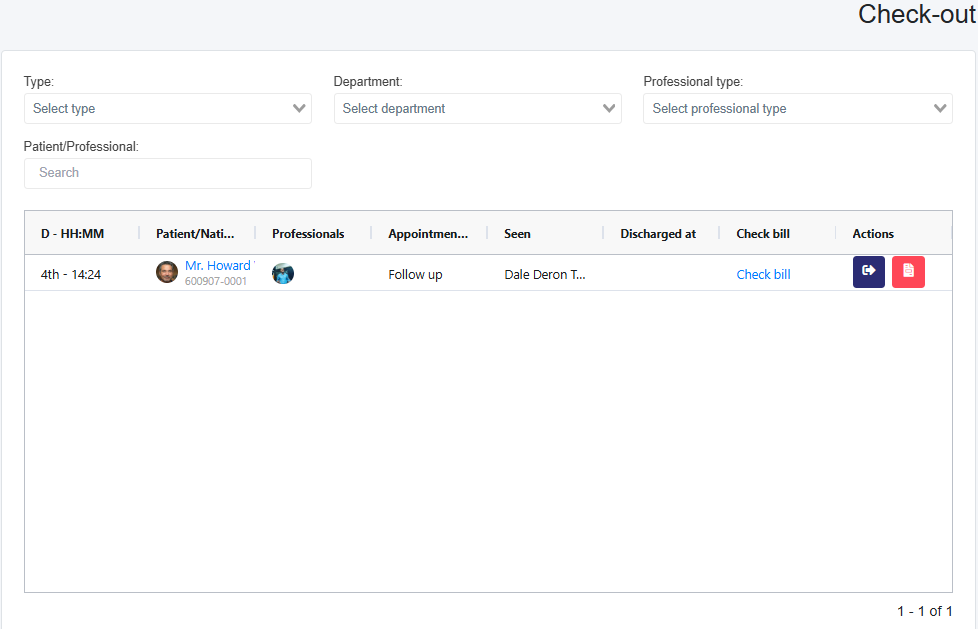
Task: Click the Patient/Professional search field
Action: pyautogui.click(x=168, y=173)
